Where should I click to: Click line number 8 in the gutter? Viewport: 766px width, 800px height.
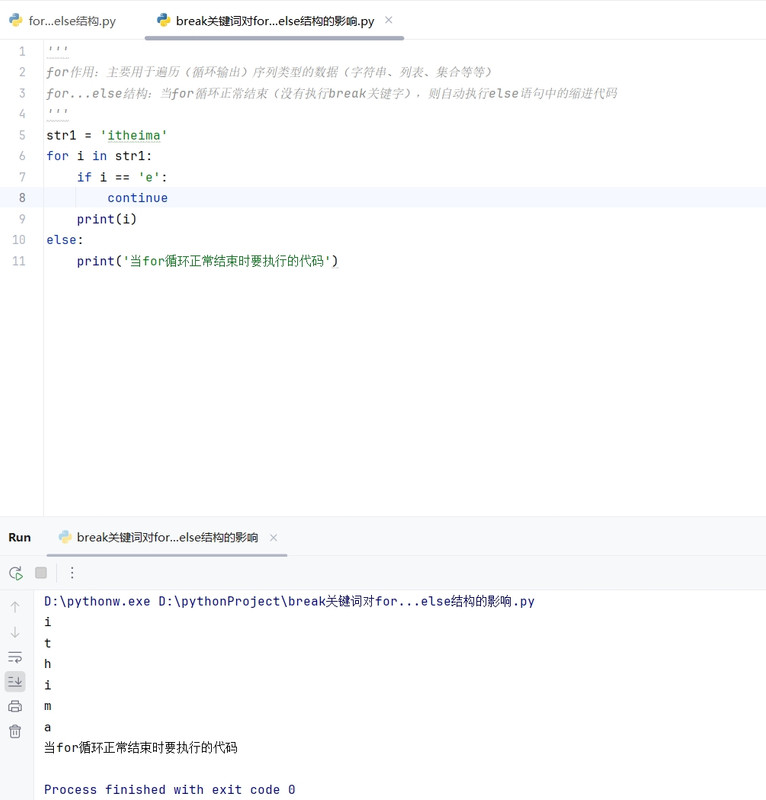[22, 197]
